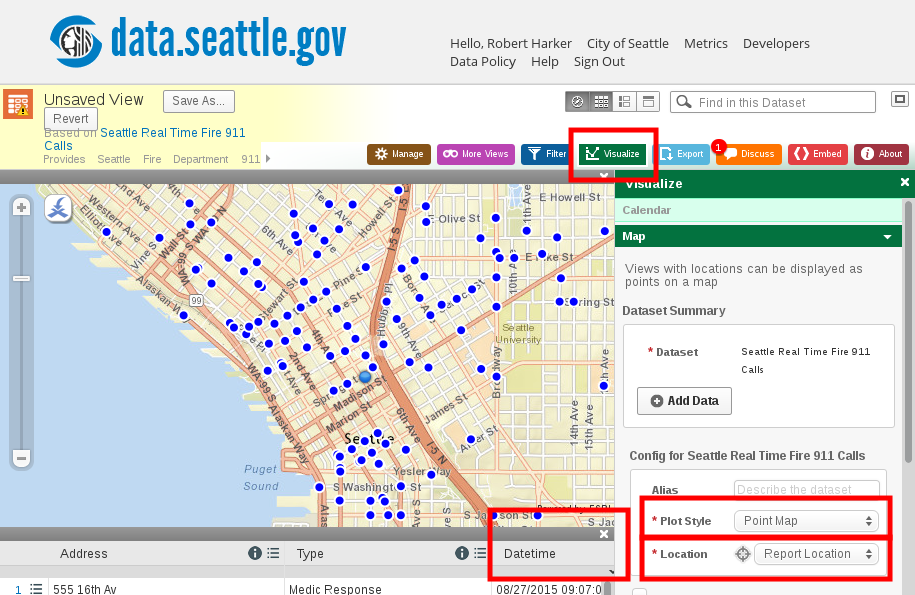Open the Export button
The image size is (915, 595).
pos(682,154)
